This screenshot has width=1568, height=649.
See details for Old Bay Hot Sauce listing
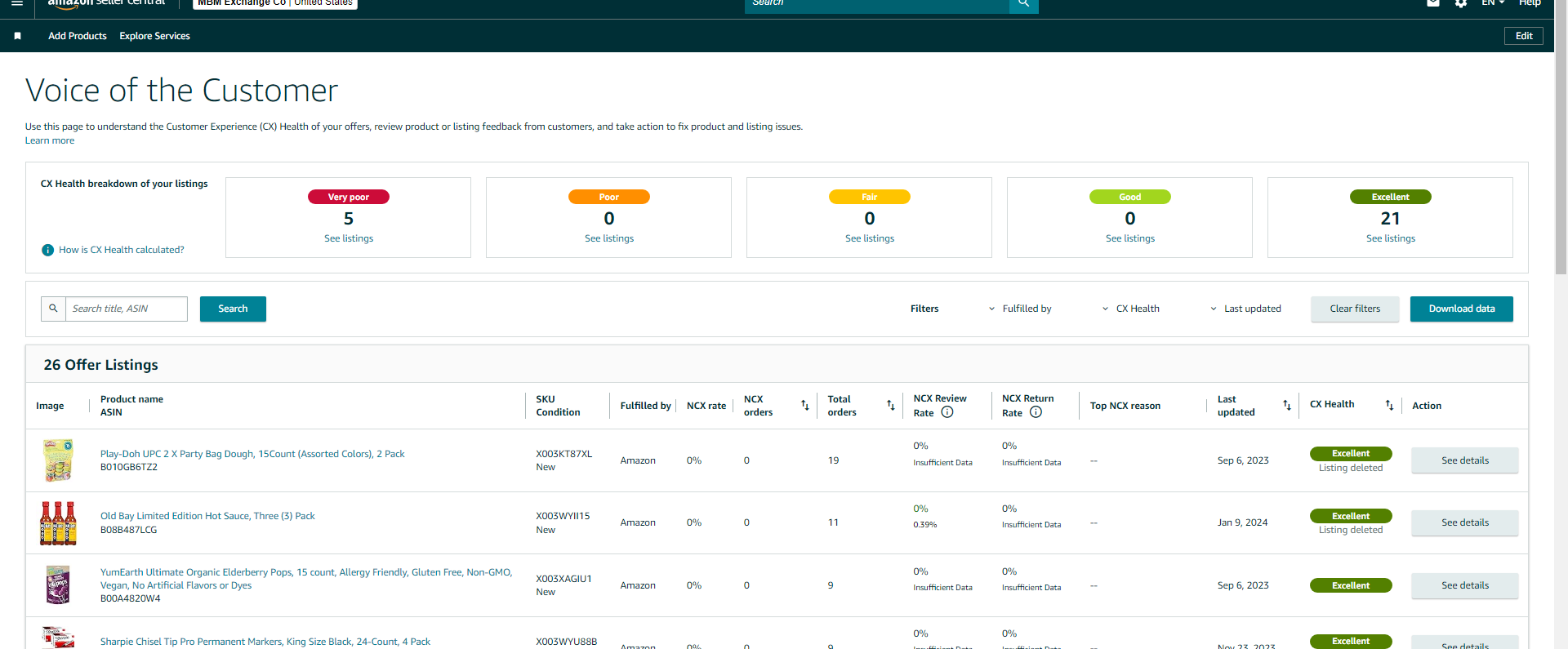point(1465,522)
